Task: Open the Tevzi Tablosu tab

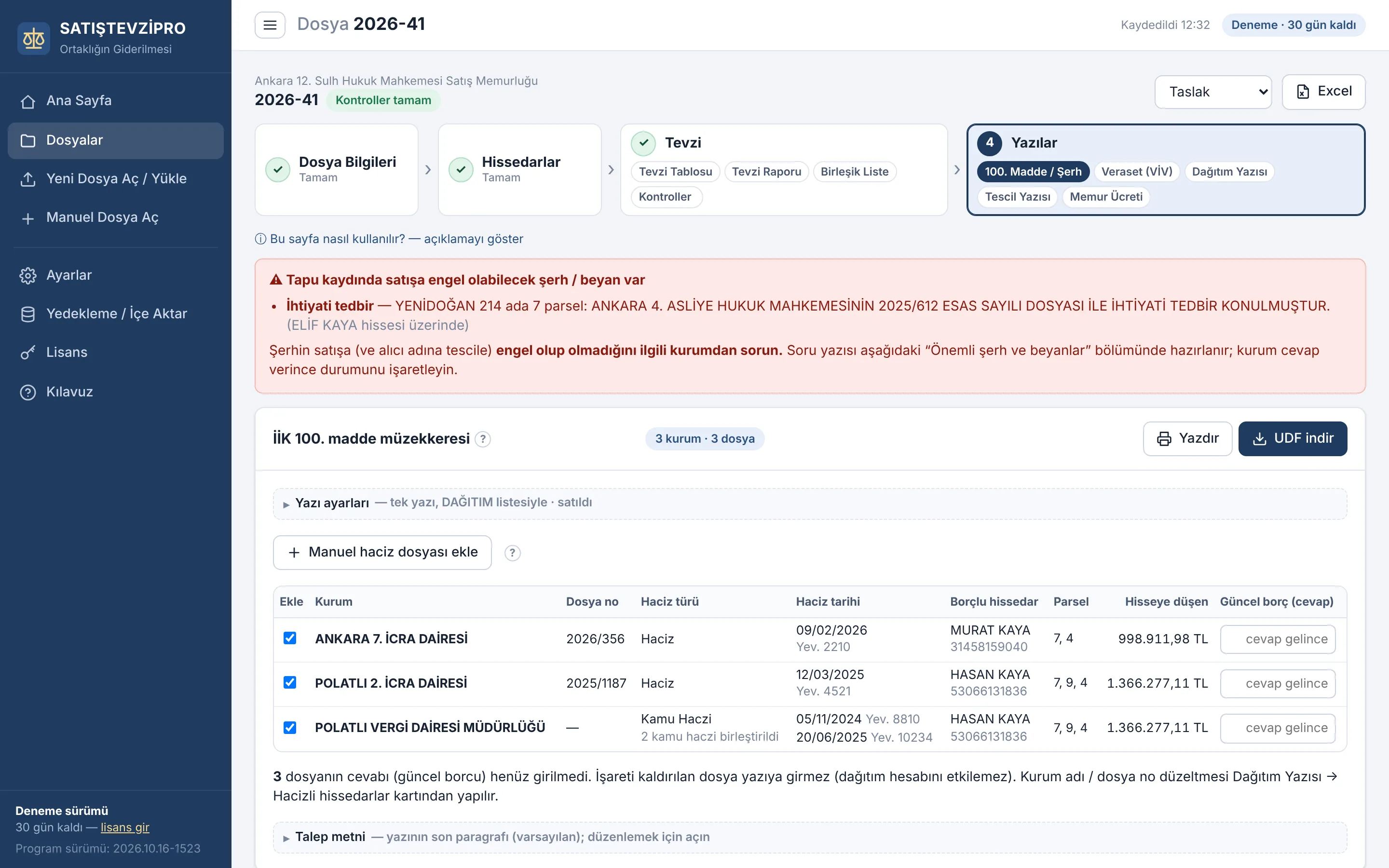Action: pos(675,172)
